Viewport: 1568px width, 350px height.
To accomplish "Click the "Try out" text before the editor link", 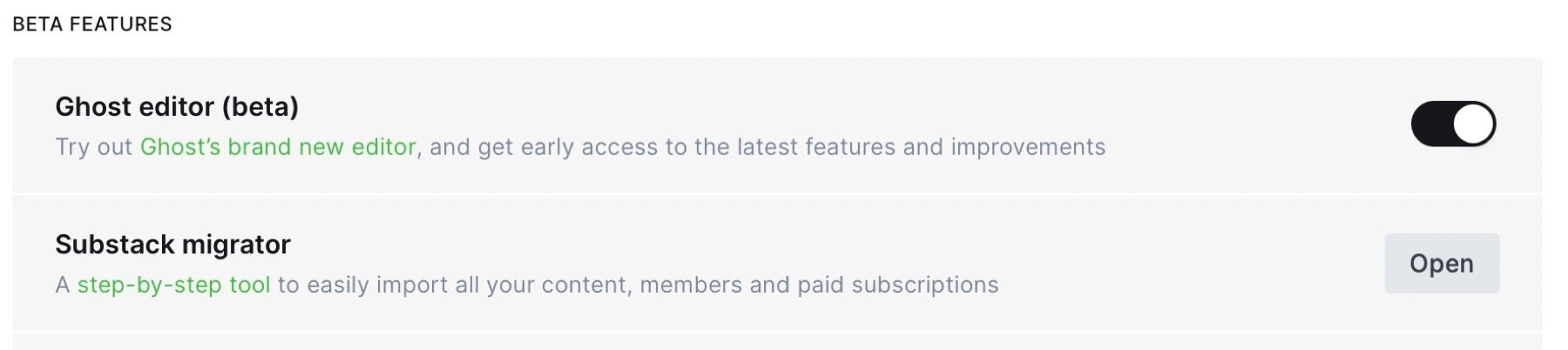I will click(94, 147).
